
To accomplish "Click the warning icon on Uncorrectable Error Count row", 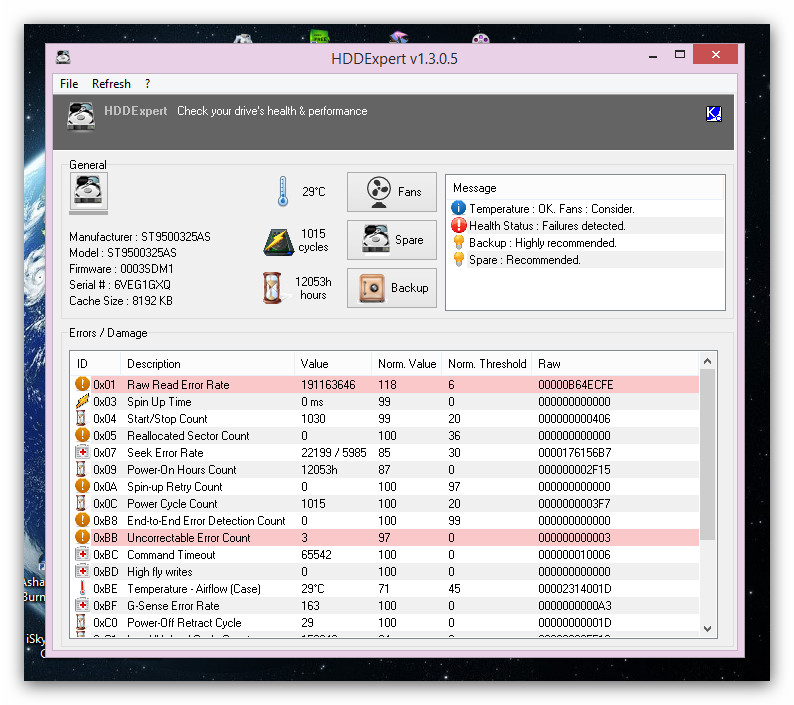I will point(82,537).
